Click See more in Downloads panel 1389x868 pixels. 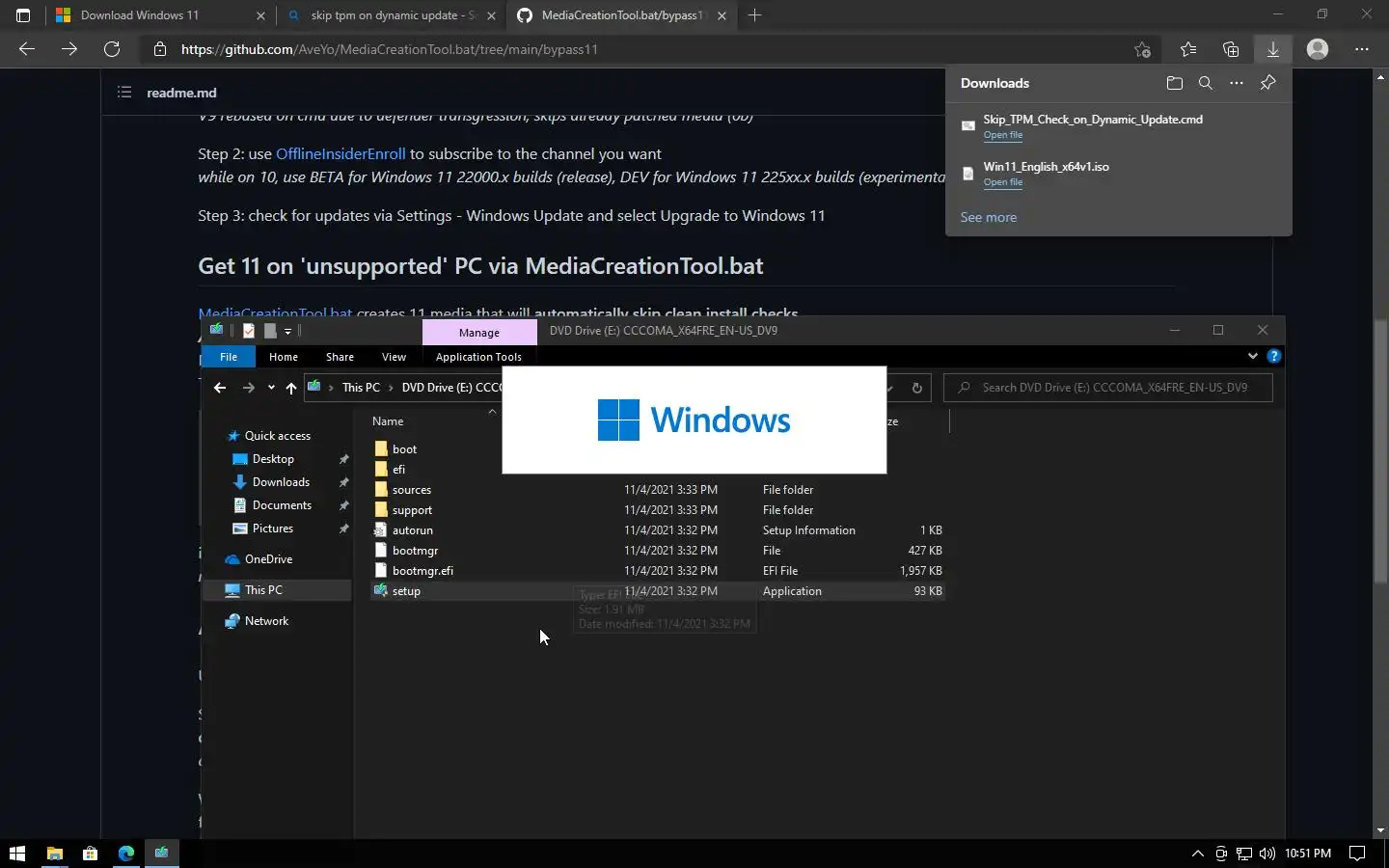click(988, 217)
